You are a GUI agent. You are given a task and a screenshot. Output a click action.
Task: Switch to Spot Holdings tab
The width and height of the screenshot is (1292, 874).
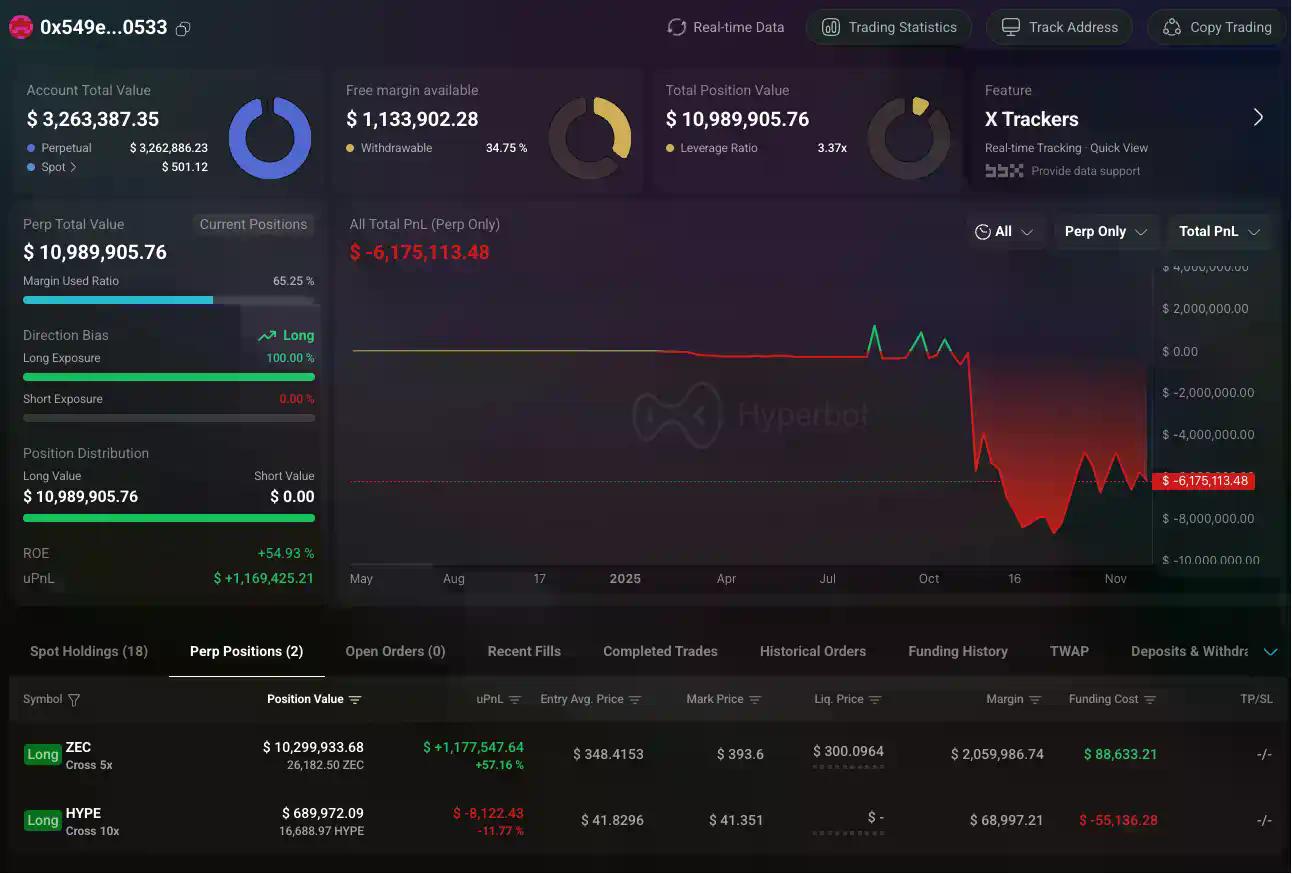coord(89,652)
